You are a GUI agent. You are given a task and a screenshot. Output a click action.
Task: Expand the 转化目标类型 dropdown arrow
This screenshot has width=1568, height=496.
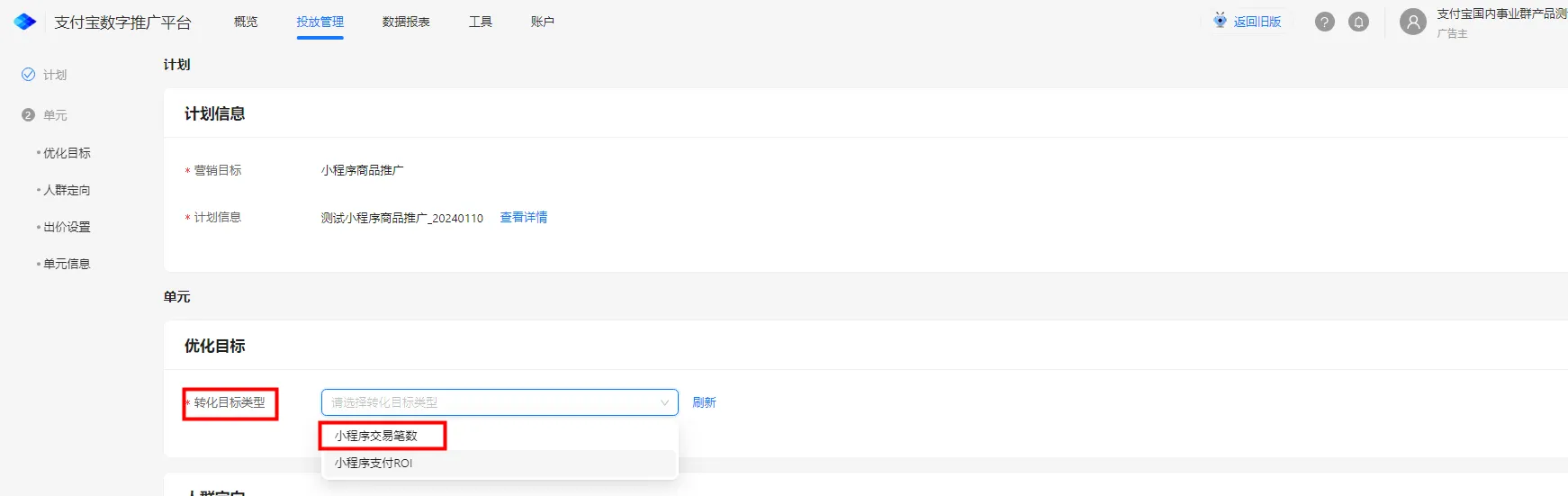pyautogui.click(x=664, y=402)
